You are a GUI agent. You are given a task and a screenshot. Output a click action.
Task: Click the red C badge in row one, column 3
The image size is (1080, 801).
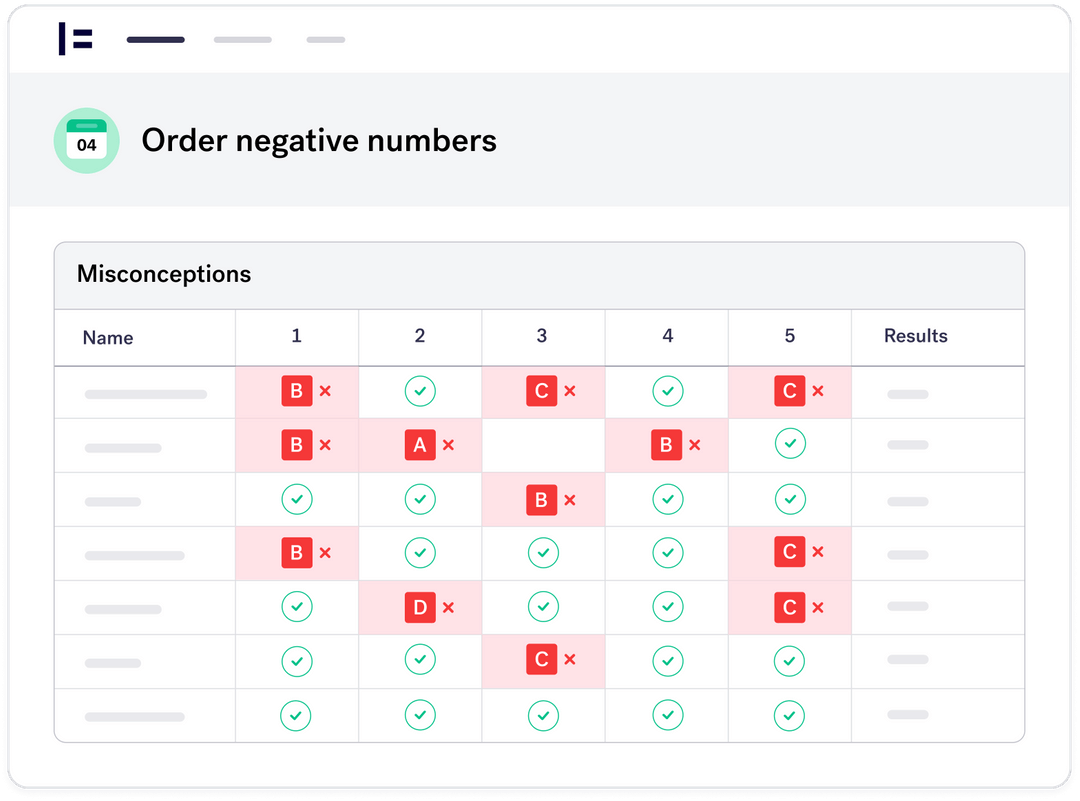541,391
